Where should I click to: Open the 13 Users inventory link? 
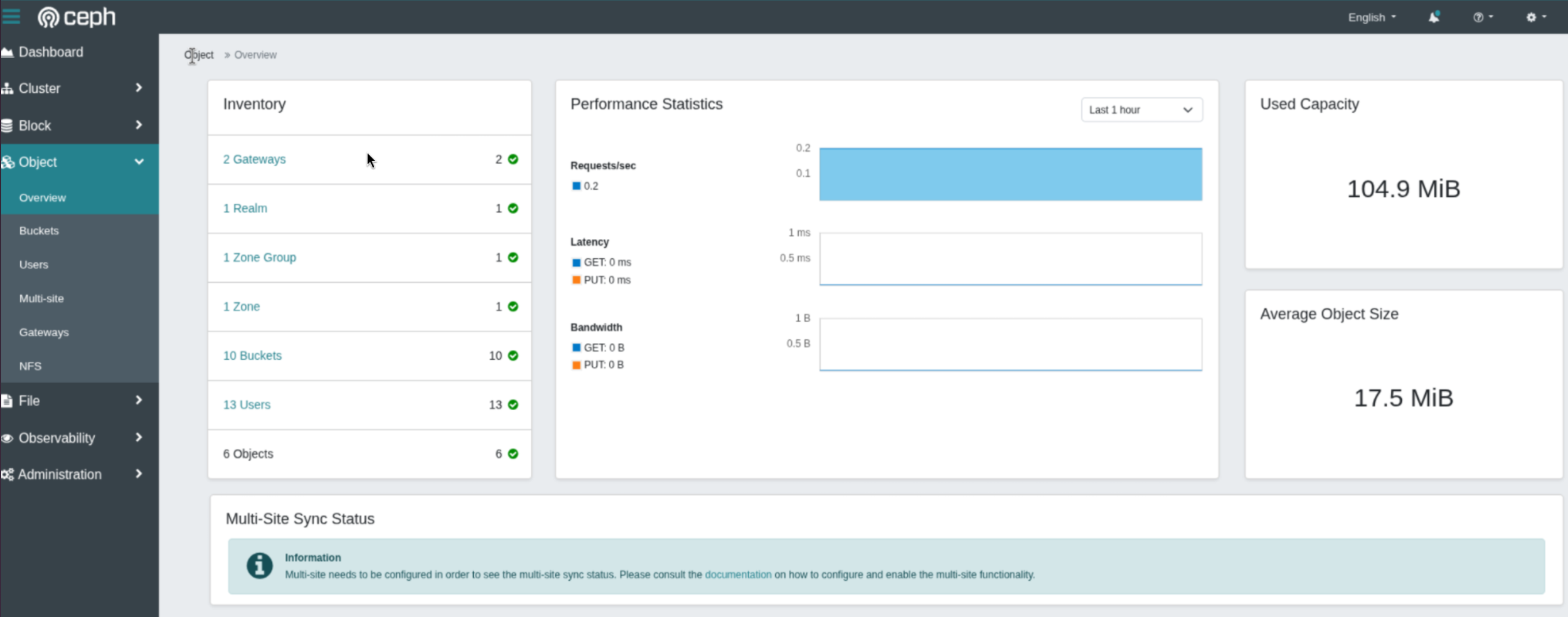click(247, 405)
